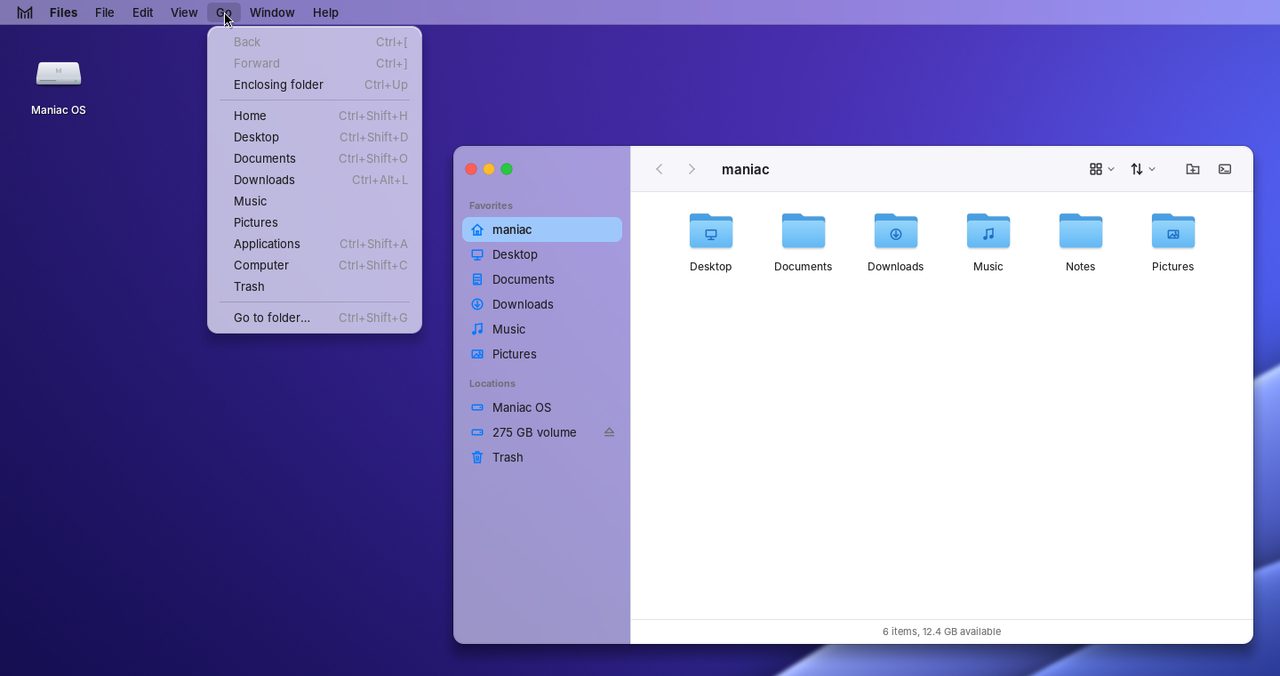Choose Computer from the Go menu

click(314, 265)
